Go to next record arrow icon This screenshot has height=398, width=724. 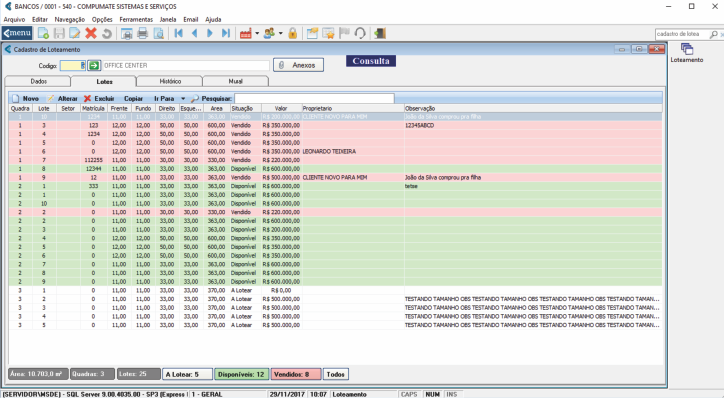[210, 33]
